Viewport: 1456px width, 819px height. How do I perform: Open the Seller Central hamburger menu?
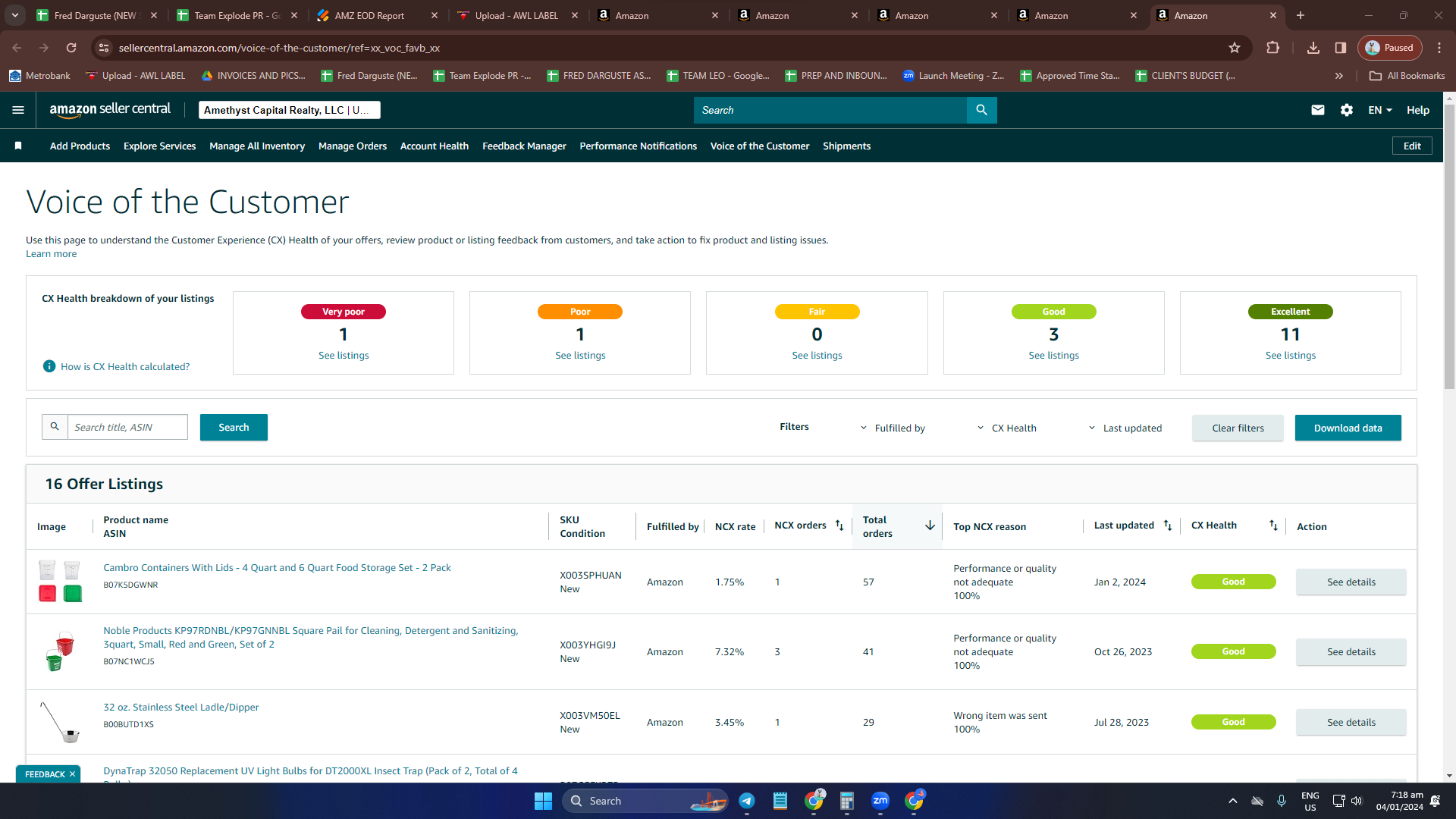[x=18, y=110]
